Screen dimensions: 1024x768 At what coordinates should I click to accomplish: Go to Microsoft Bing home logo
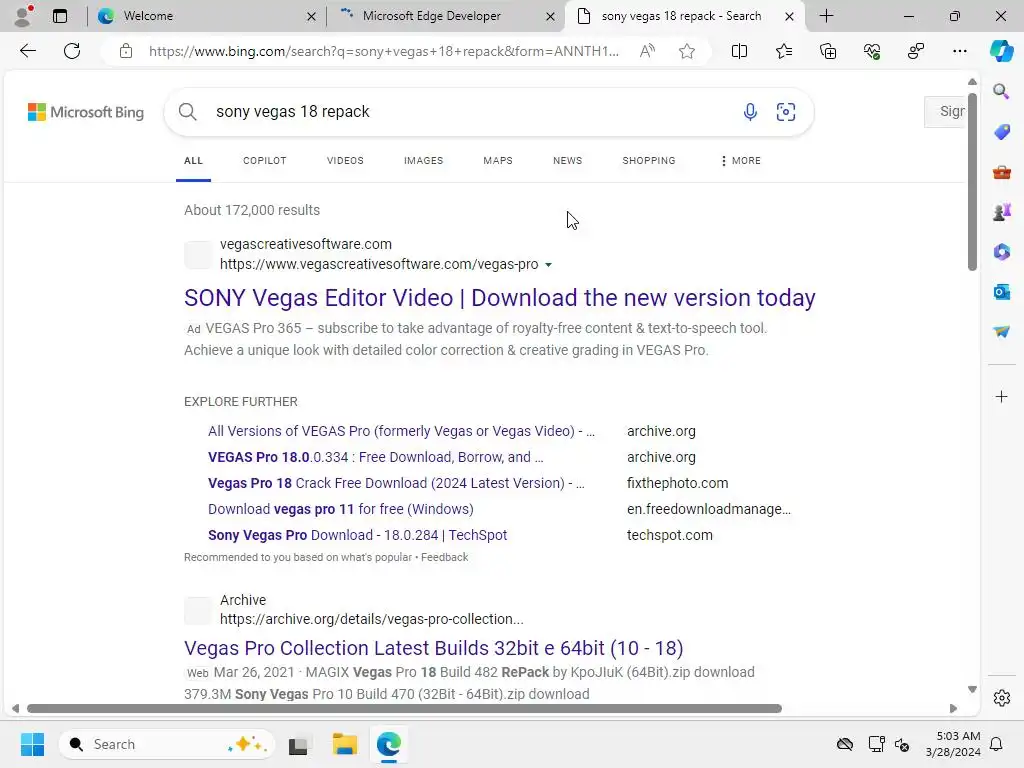coord(86,112)
